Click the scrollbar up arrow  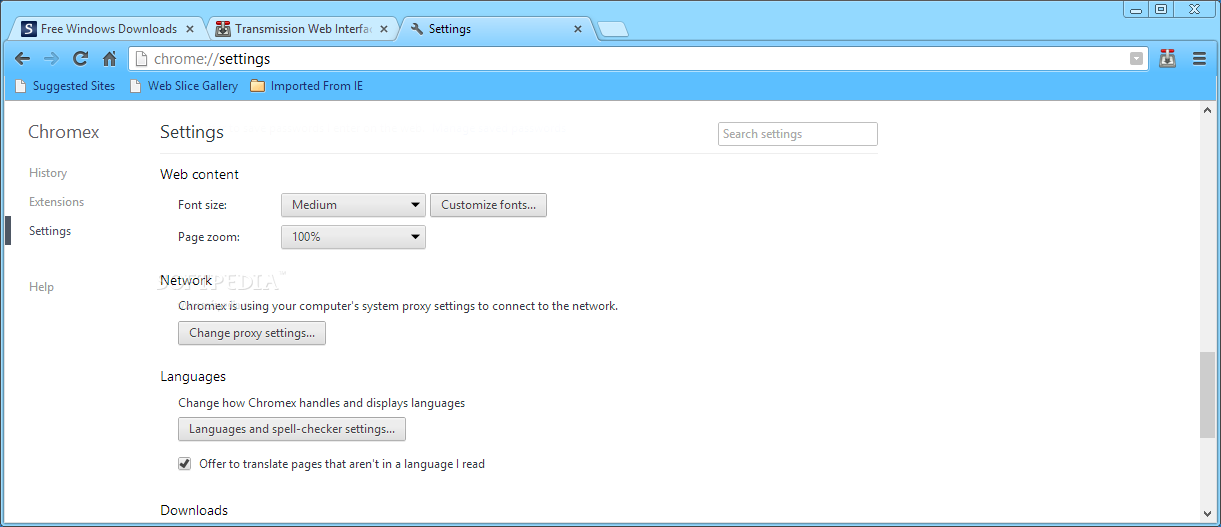[1208, 108]
